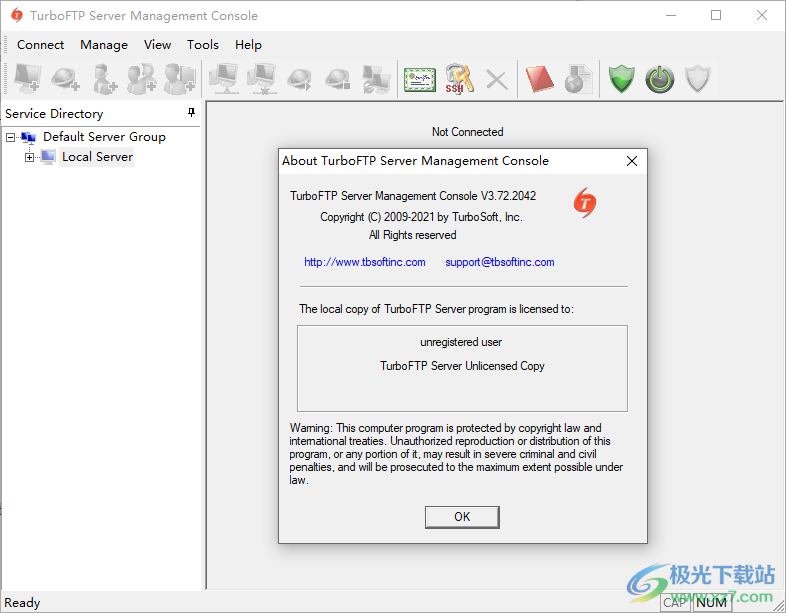
Task: Click the red book toolbar icon
Action: 539,79
